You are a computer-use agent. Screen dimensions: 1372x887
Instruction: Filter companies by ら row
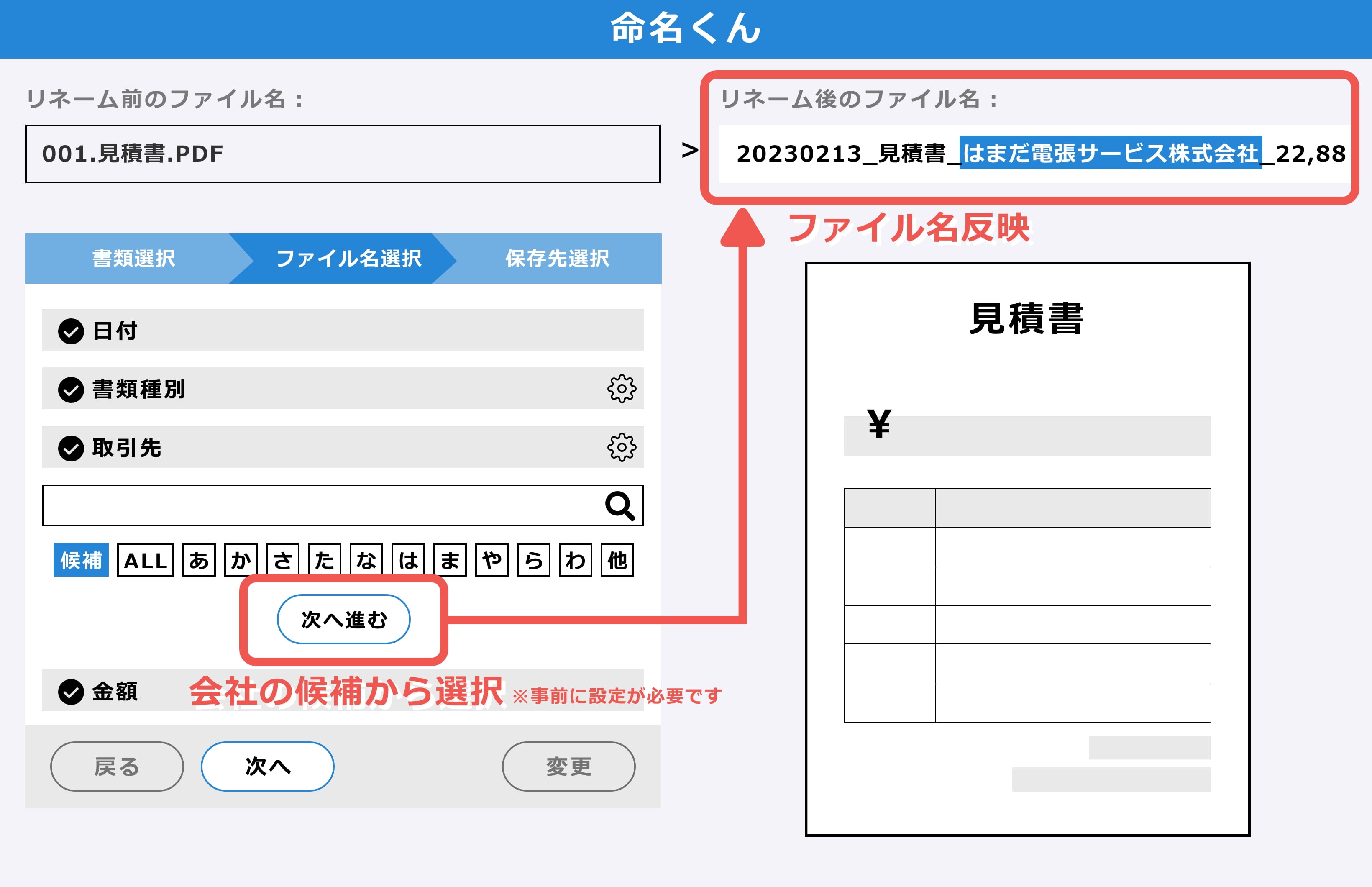pos(534,560)
